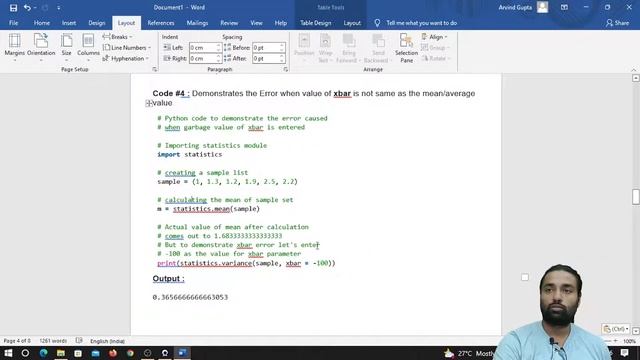Open the Undo history dropdown arrow
The image size is (640, 360).
(35, 8)
